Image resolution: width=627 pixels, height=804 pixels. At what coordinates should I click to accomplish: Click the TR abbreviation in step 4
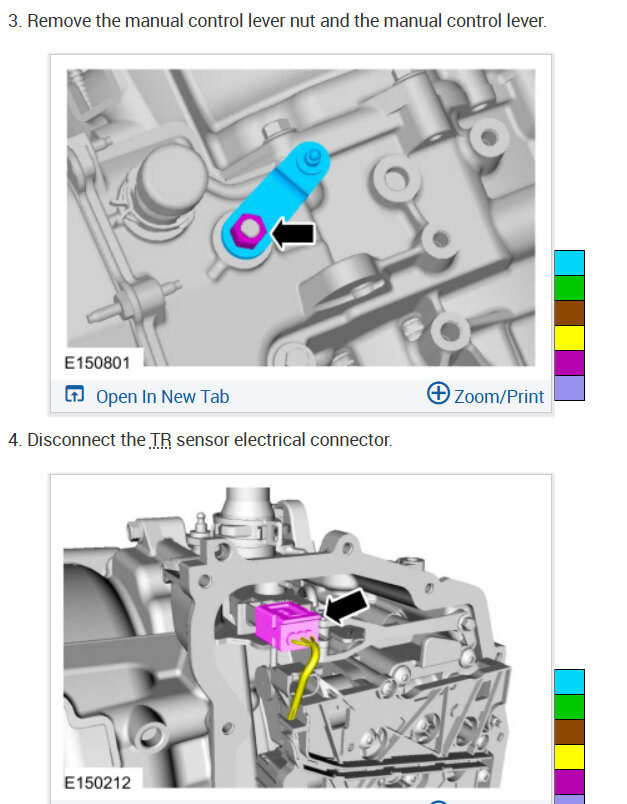point(160,440)
